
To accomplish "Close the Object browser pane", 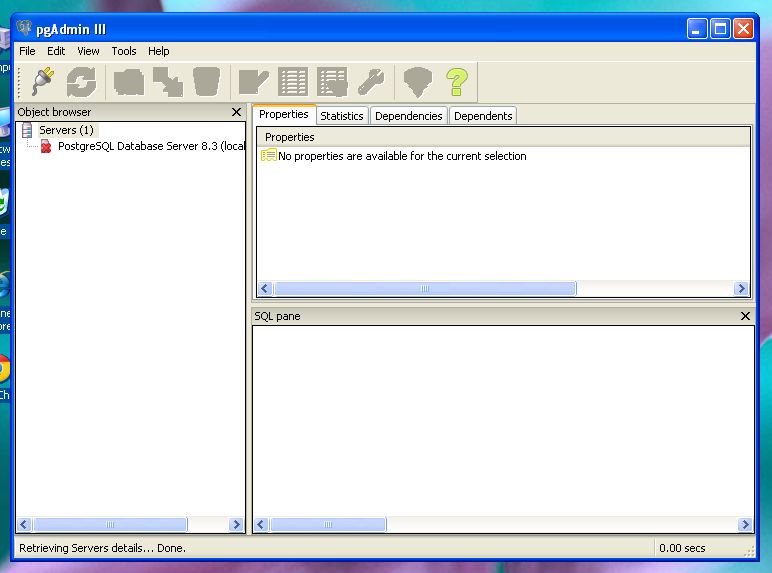I will click(236, 112).
